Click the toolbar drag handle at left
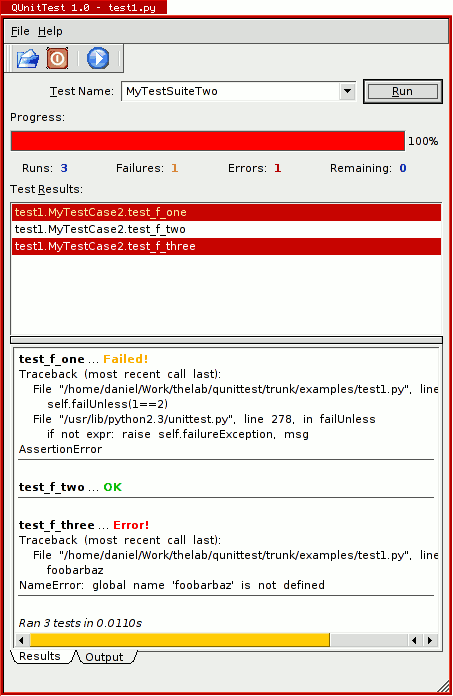Image resolution: width=453 pixels, height=696 pixels. (9, 58)
